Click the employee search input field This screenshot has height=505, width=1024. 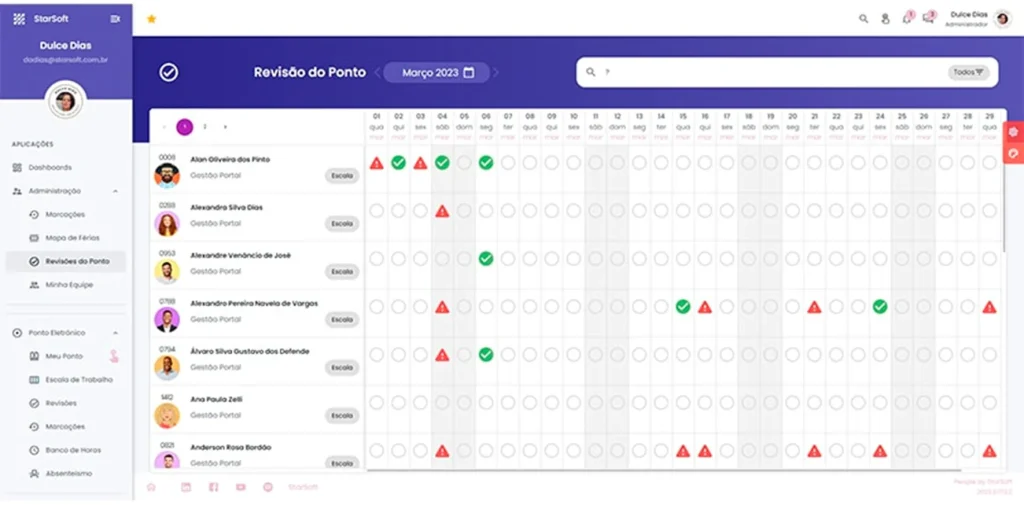coord(770,72)
